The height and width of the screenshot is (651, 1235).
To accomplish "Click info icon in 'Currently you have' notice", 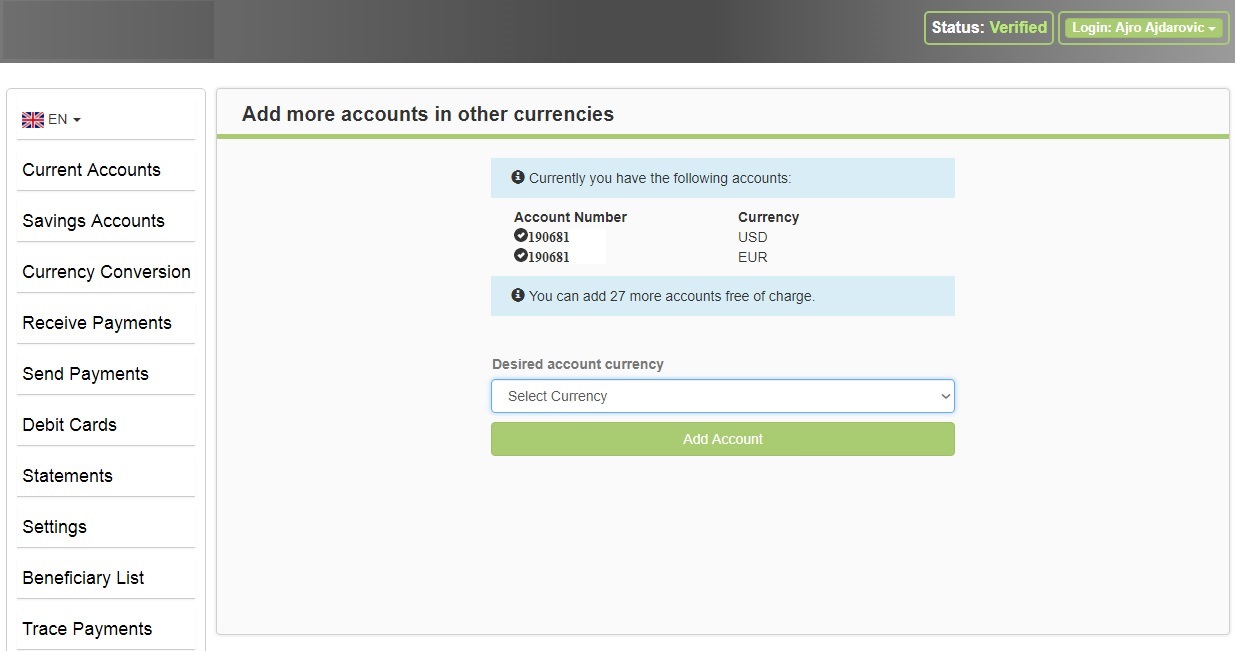I will [x=518, y=177].
